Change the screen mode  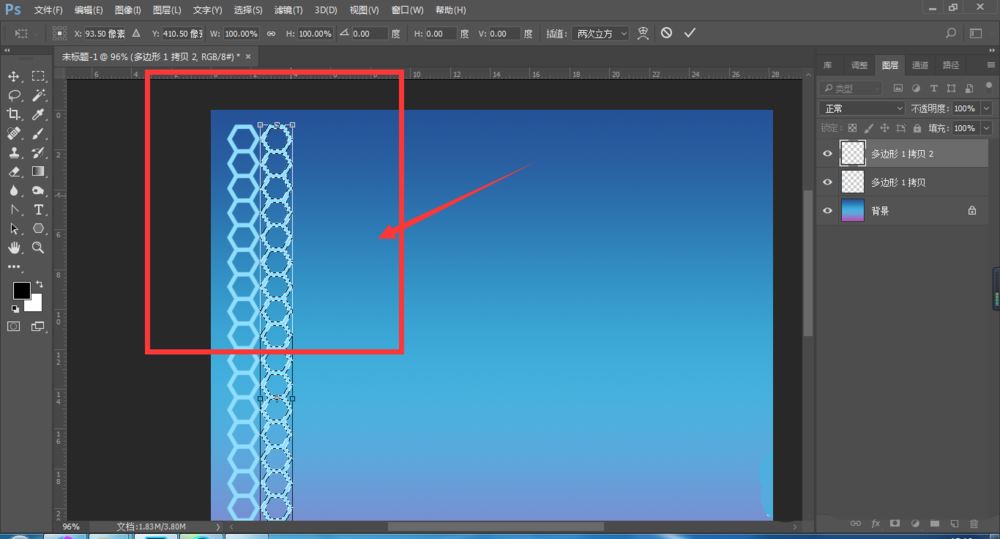point(38,327)
